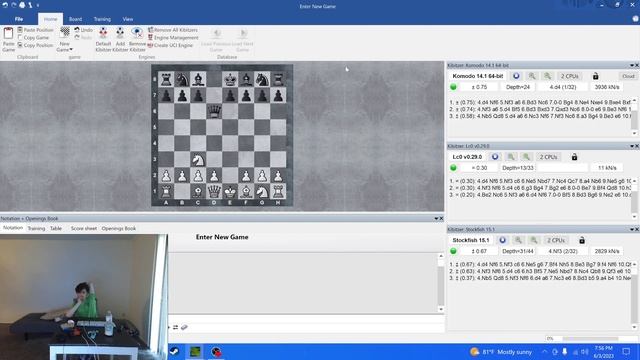
Task: Click the white knight on c3
Action: point(198,160)
